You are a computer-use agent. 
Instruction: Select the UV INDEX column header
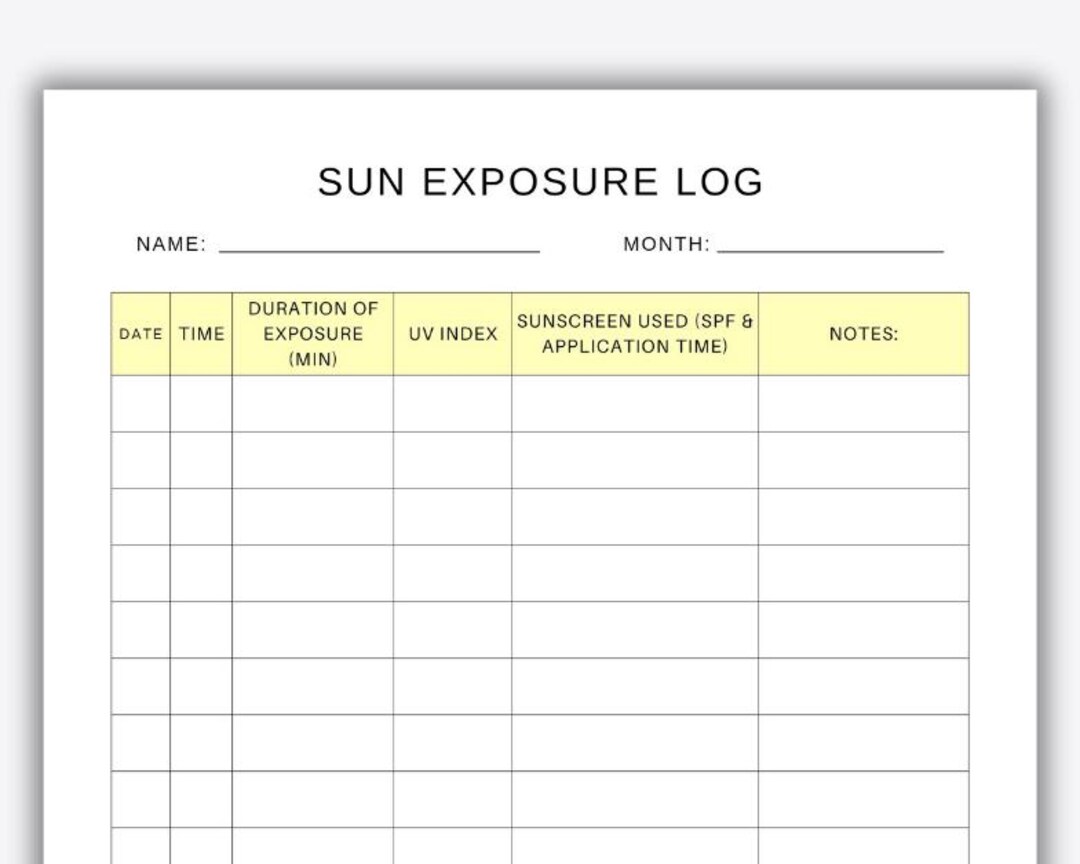[452, 334]
